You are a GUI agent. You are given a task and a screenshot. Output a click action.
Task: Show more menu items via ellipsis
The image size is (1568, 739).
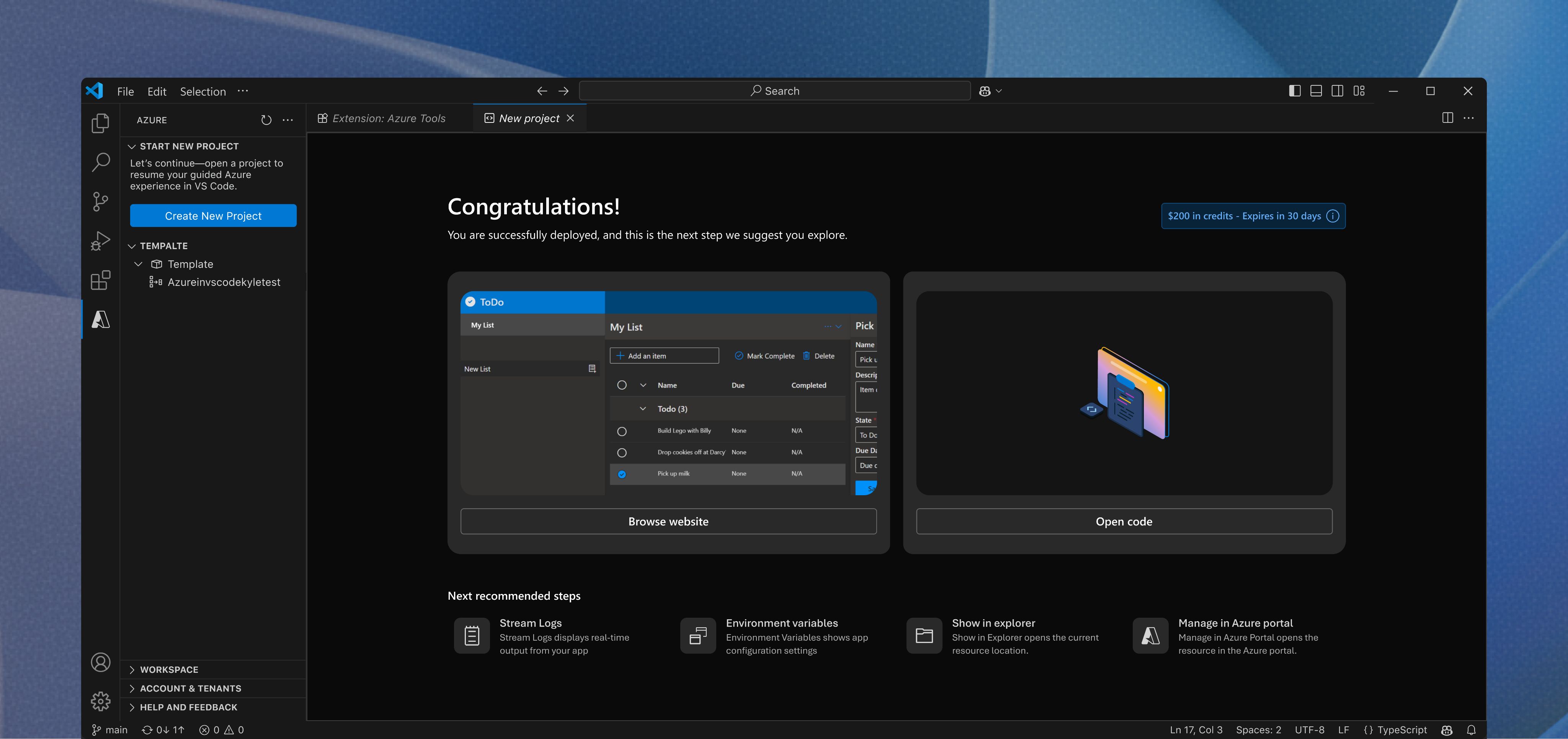point(243,91)
